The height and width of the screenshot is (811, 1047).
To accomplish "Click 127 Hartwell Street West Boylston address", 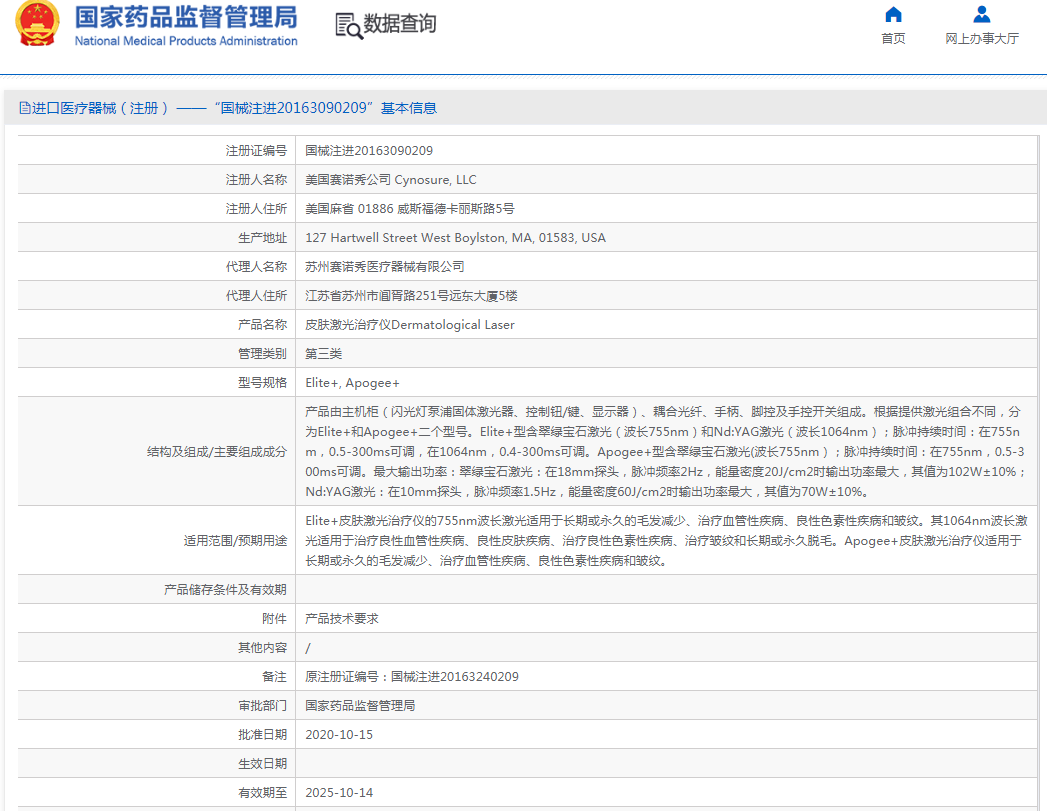I will [455, 238].
